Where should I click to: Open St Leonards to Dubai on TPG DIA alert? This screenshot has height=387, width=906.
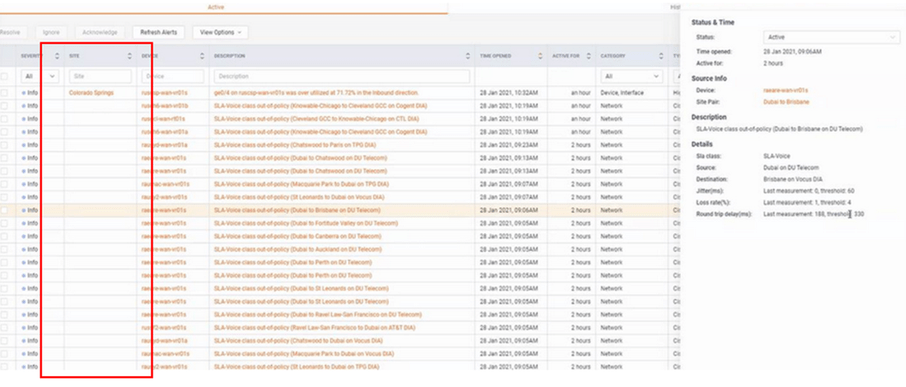[296, 367]
